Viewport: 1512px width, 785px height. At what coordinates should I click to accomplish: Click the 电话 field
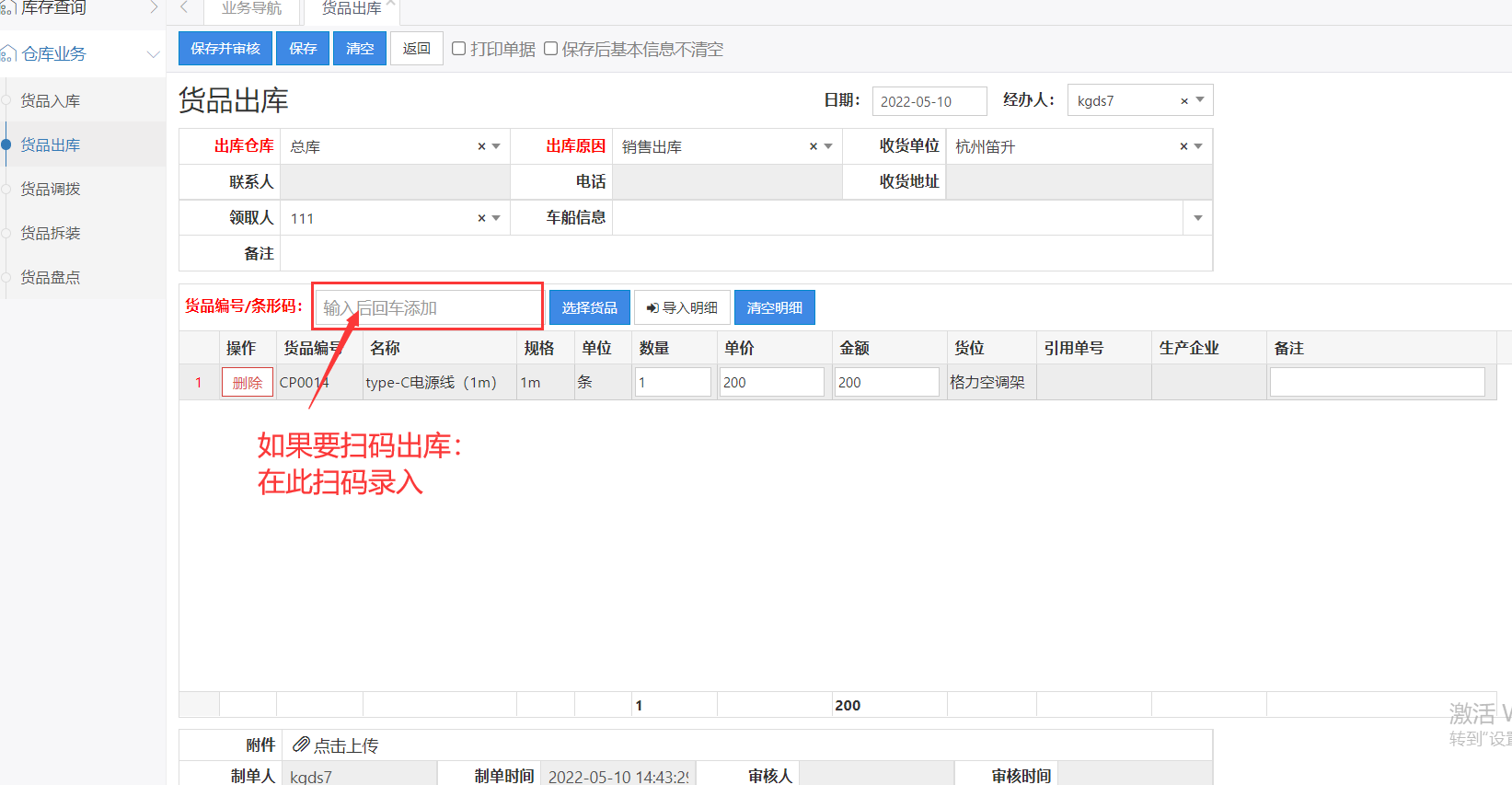(727, 181)
